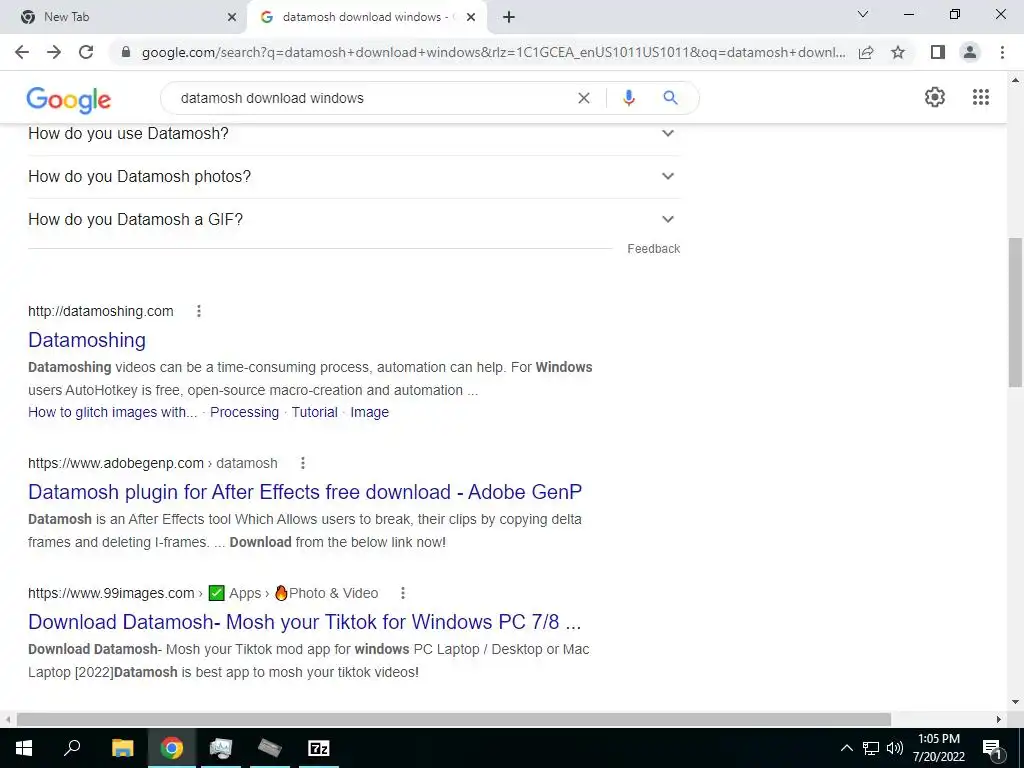Open the Google apps grid
This screenshot has width=1024, height=768.
click(980, 97)
